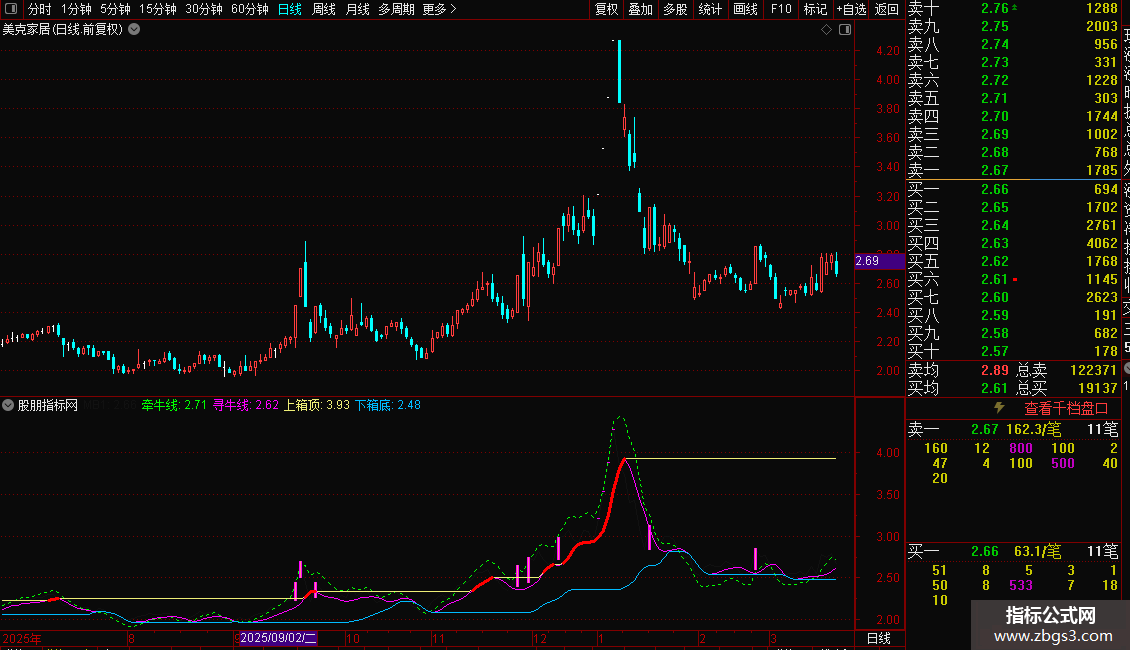
Task: Click the 日线 label at chart bottom-right
Action: tap(878, 638)
